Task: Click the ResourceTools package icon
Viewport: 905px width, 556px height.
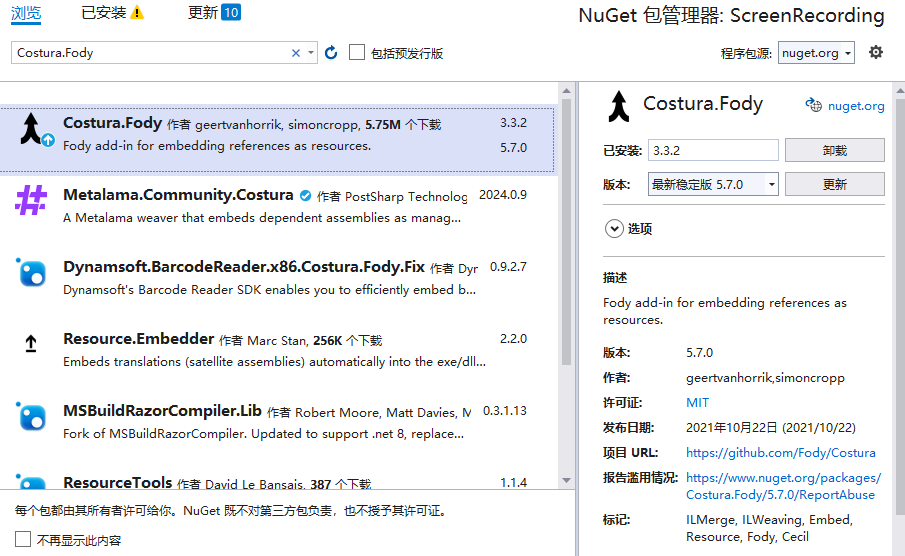Action: (x=31, y=483)
